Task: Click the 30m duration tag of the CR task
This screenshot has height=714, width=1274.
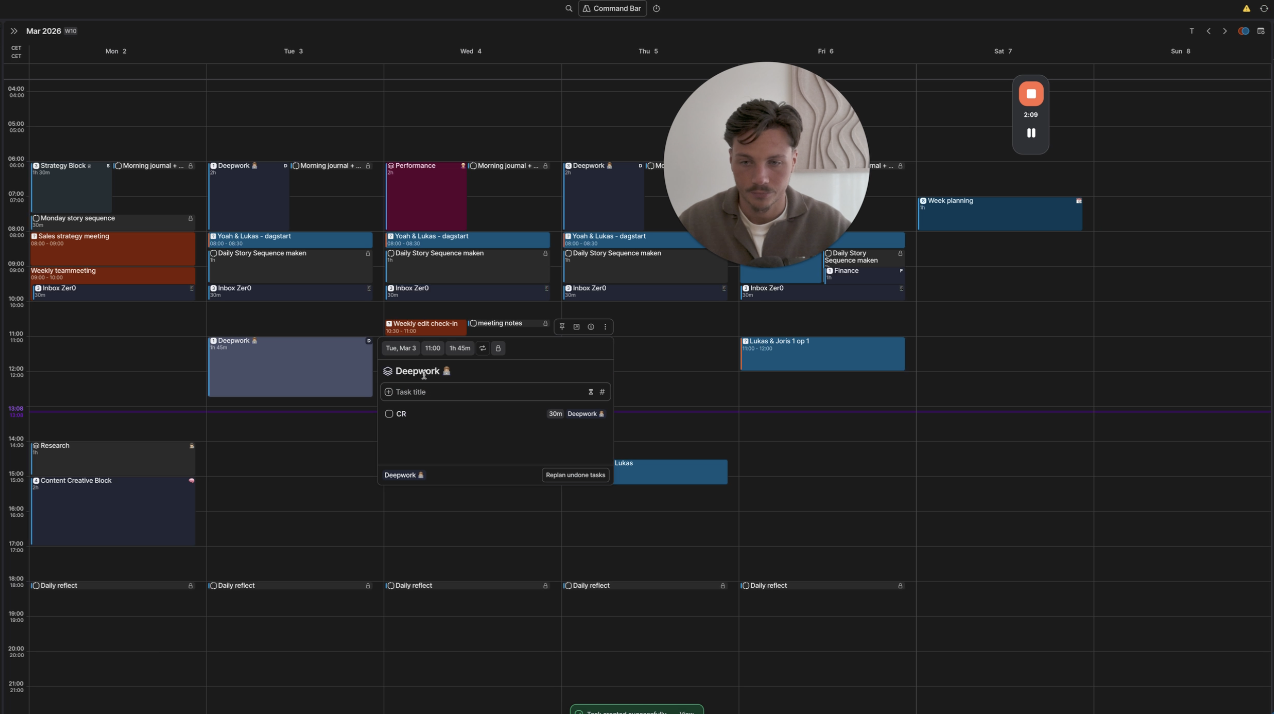Action: click(555, 414)
